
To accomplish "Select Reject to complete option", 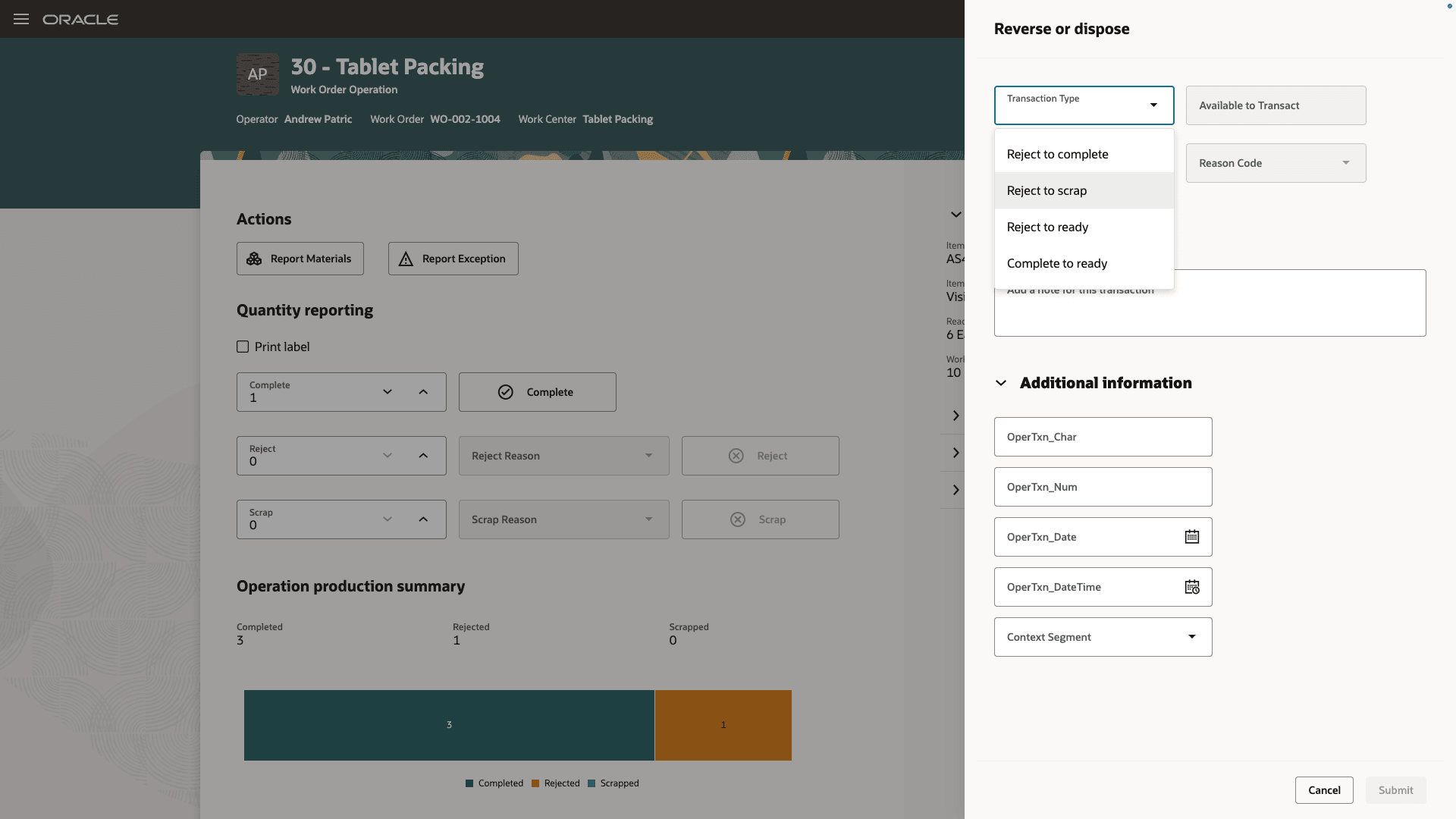I will click(1057, 154).
